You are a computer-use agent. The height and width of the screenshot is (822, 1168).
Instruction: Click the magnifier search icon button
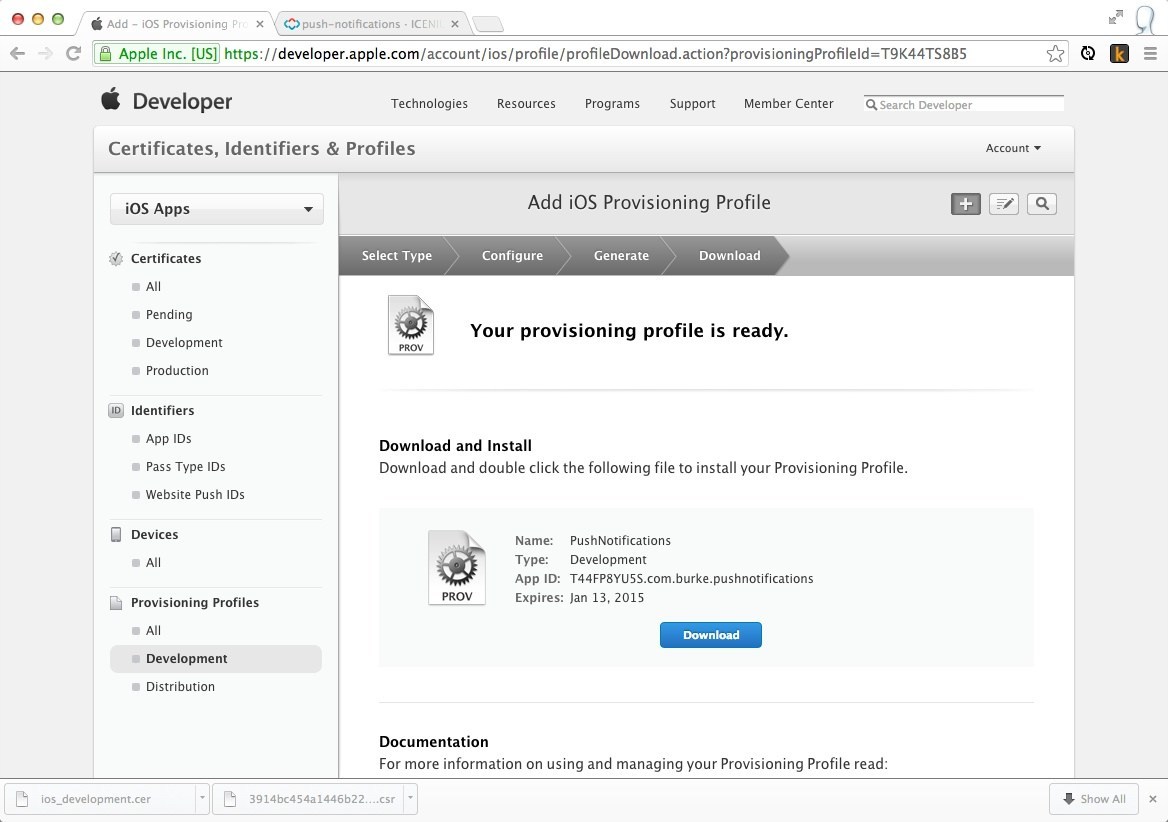[1042, 204]
